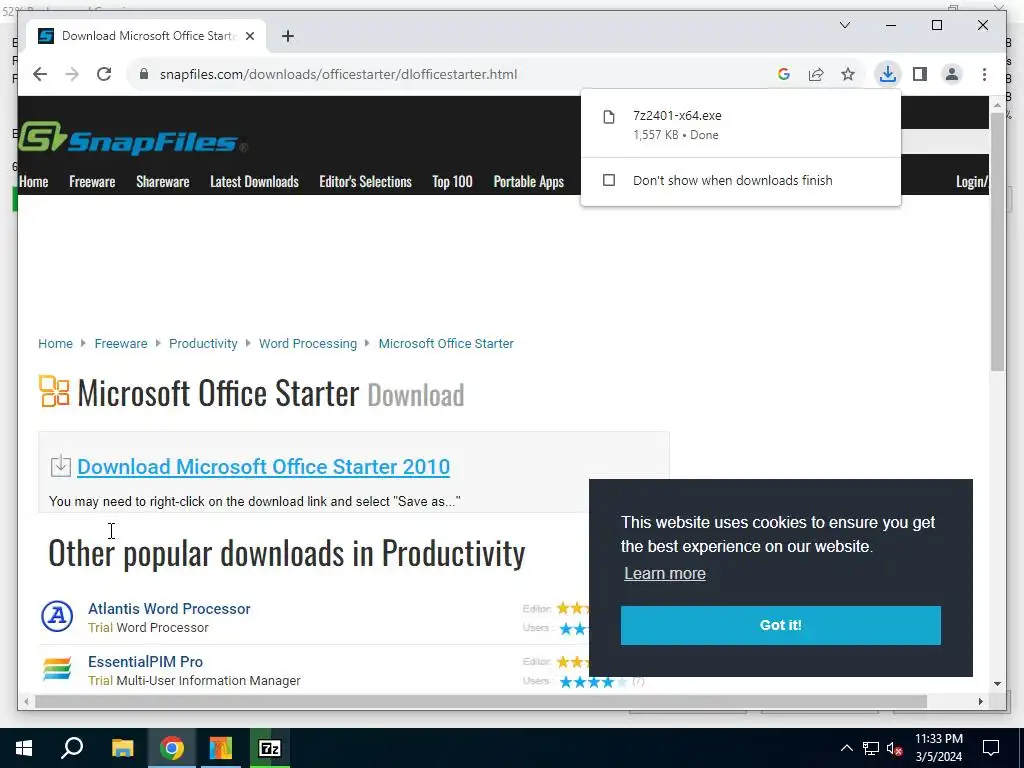
Task: Go back to the previous page
Action: (40, 74)
